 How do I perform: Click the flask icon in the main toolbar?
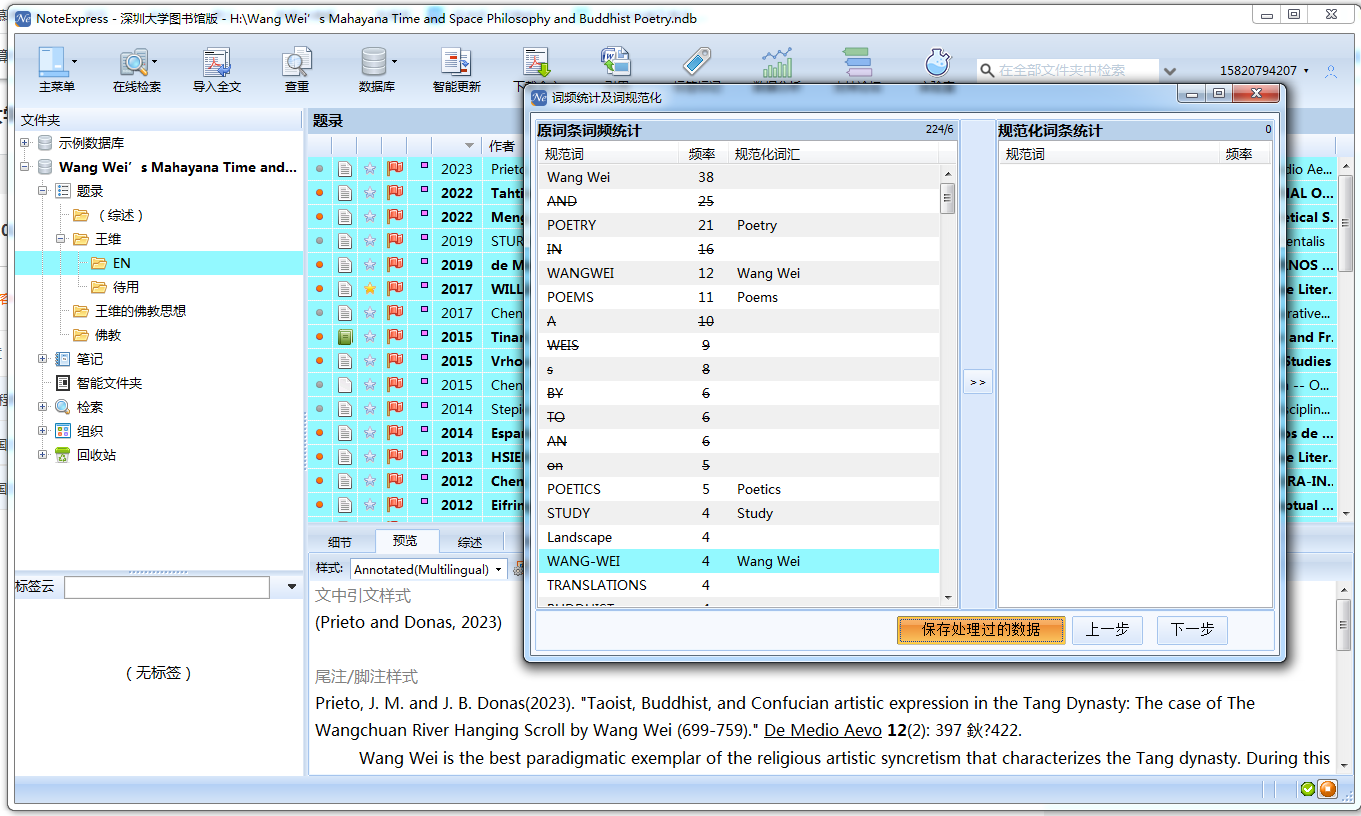point(937,62)
